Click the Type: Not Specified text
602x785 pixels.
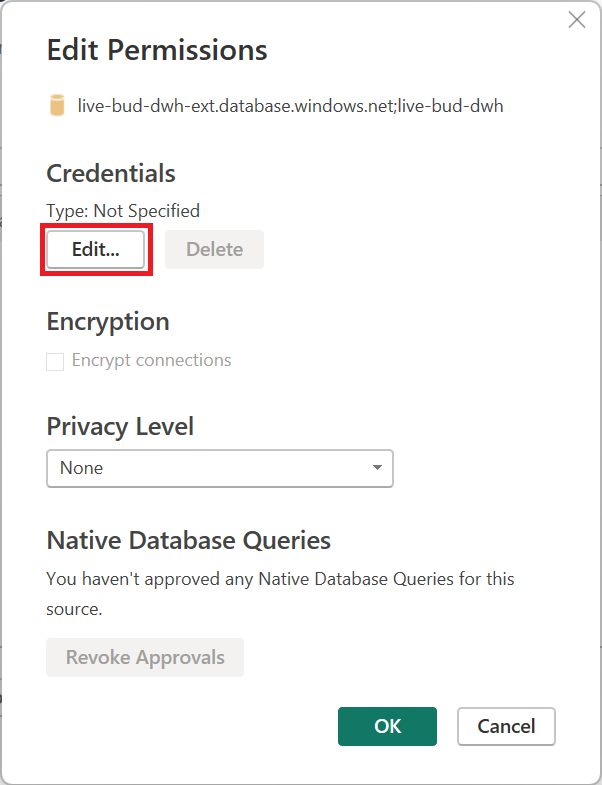123,211
